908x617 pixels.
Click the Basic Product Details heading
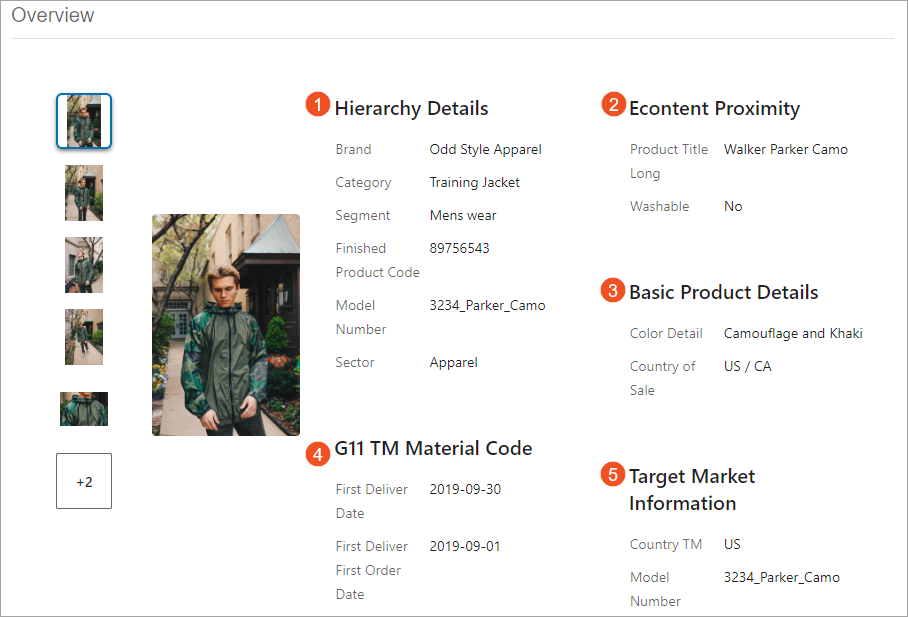(724, 292)
